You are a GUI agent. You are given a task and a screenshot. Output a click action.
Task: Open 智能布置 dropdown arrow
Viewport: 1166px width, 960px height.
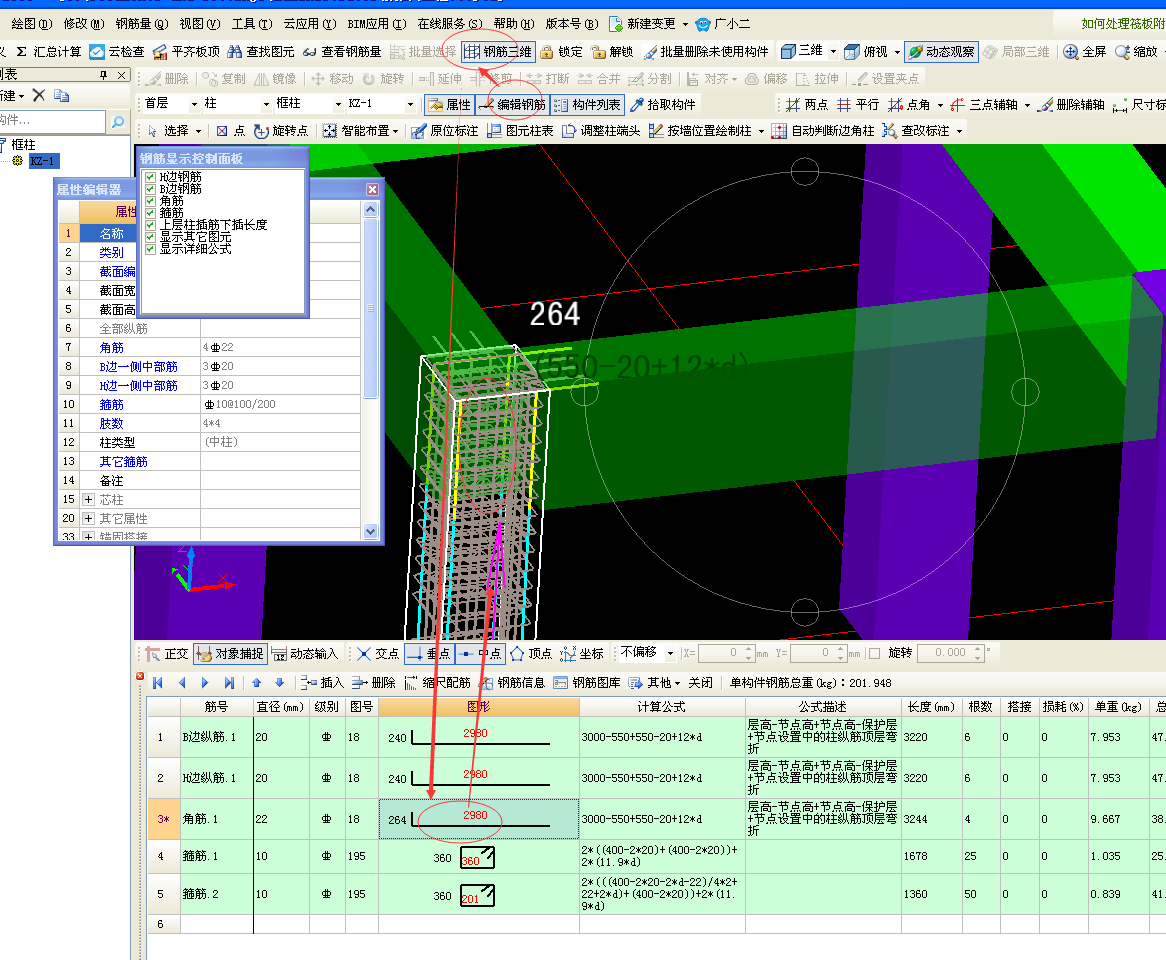[x=396, y=132]
